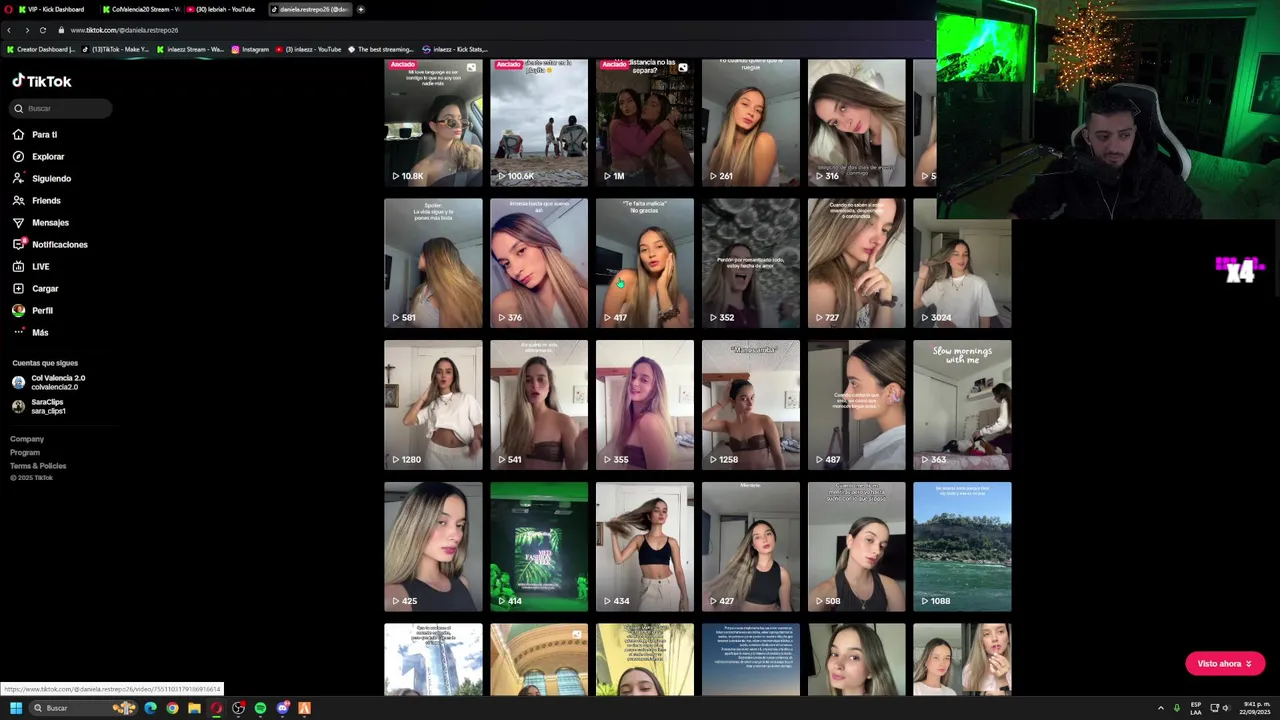Open Discord from the taskbar

[283, 708]
